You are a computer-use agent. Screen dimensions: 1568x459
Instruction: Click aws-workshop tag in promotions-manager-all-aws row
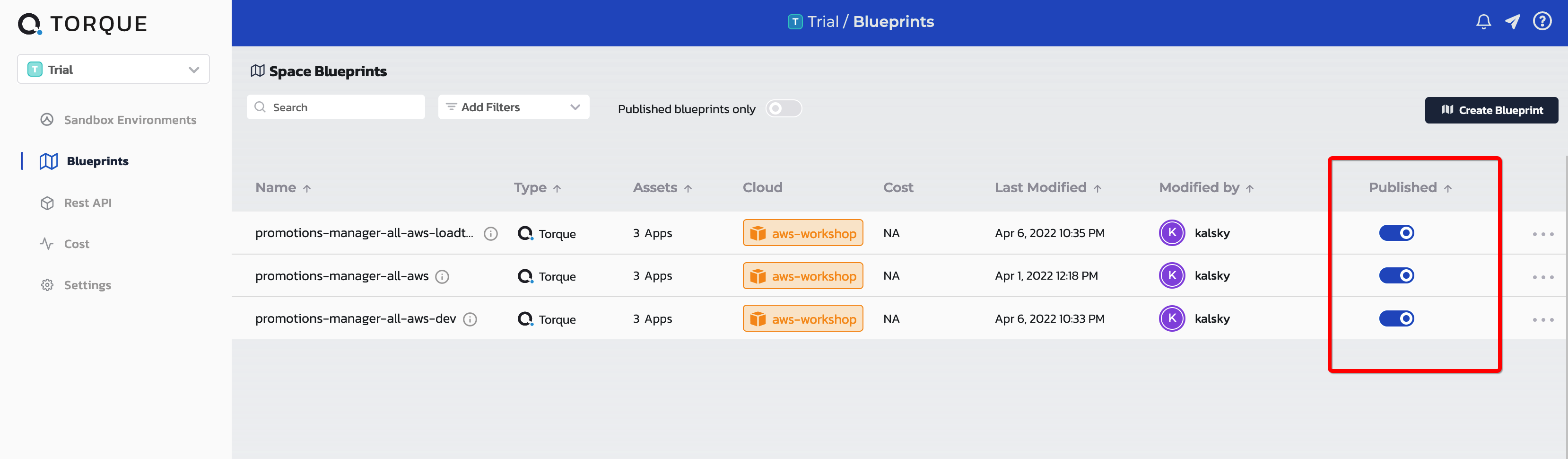[x=803, y=276]
